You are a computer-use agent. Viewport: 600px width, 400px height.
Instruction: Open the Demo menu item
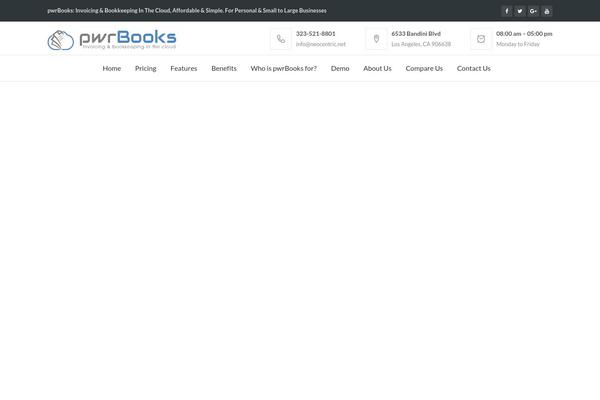340,68
